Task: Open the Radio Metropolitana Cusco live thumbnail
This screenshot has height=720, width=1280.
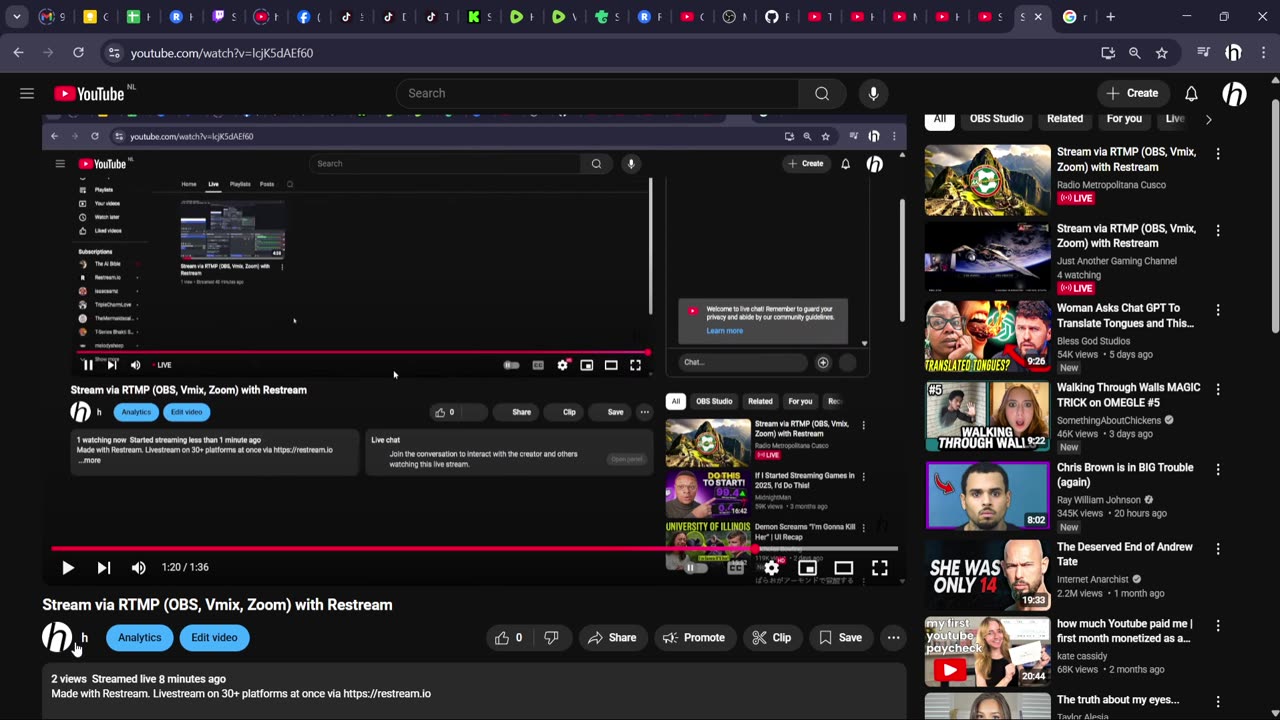Action: pos(987,180)
